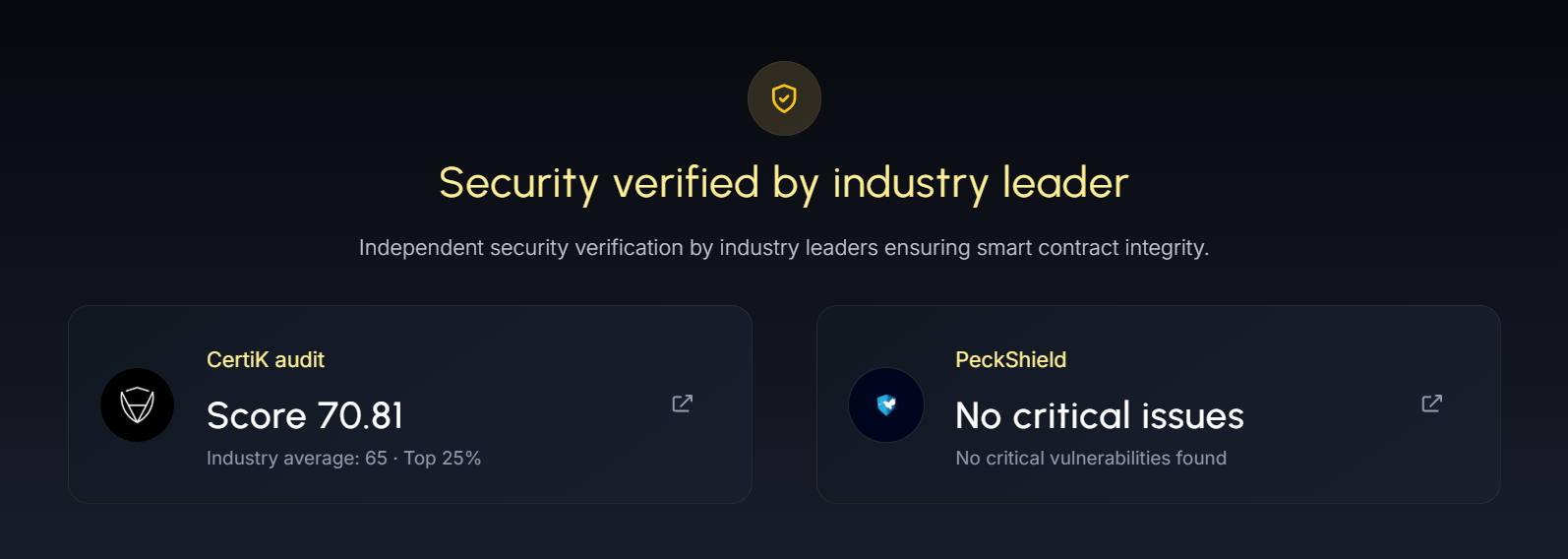This screenshot has width=1568, height=559.
Task: Click the CertiK logo icon
Action: click(138, 404)
